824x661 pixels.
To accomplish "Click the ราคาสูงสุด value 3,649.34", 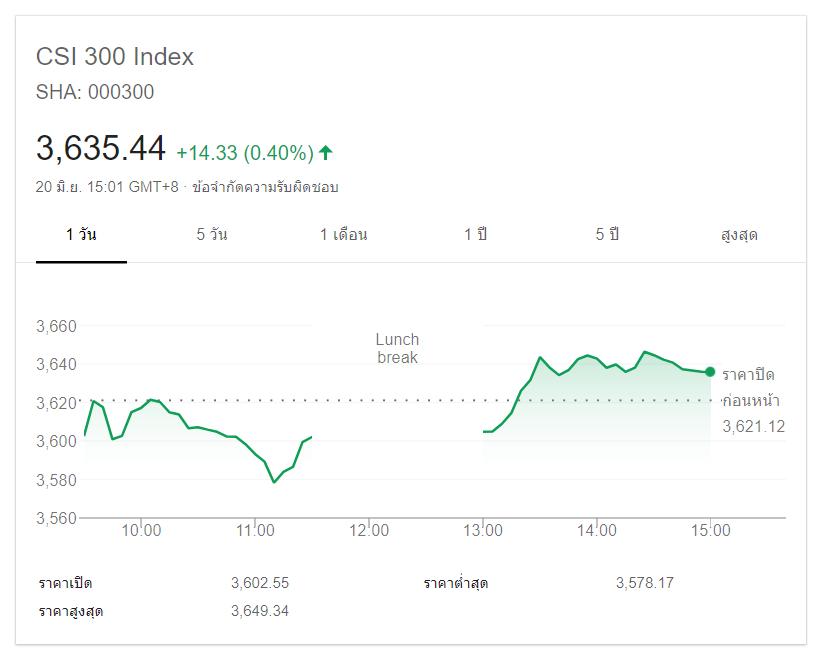I will pyautogui.click(x=259, y=611).
